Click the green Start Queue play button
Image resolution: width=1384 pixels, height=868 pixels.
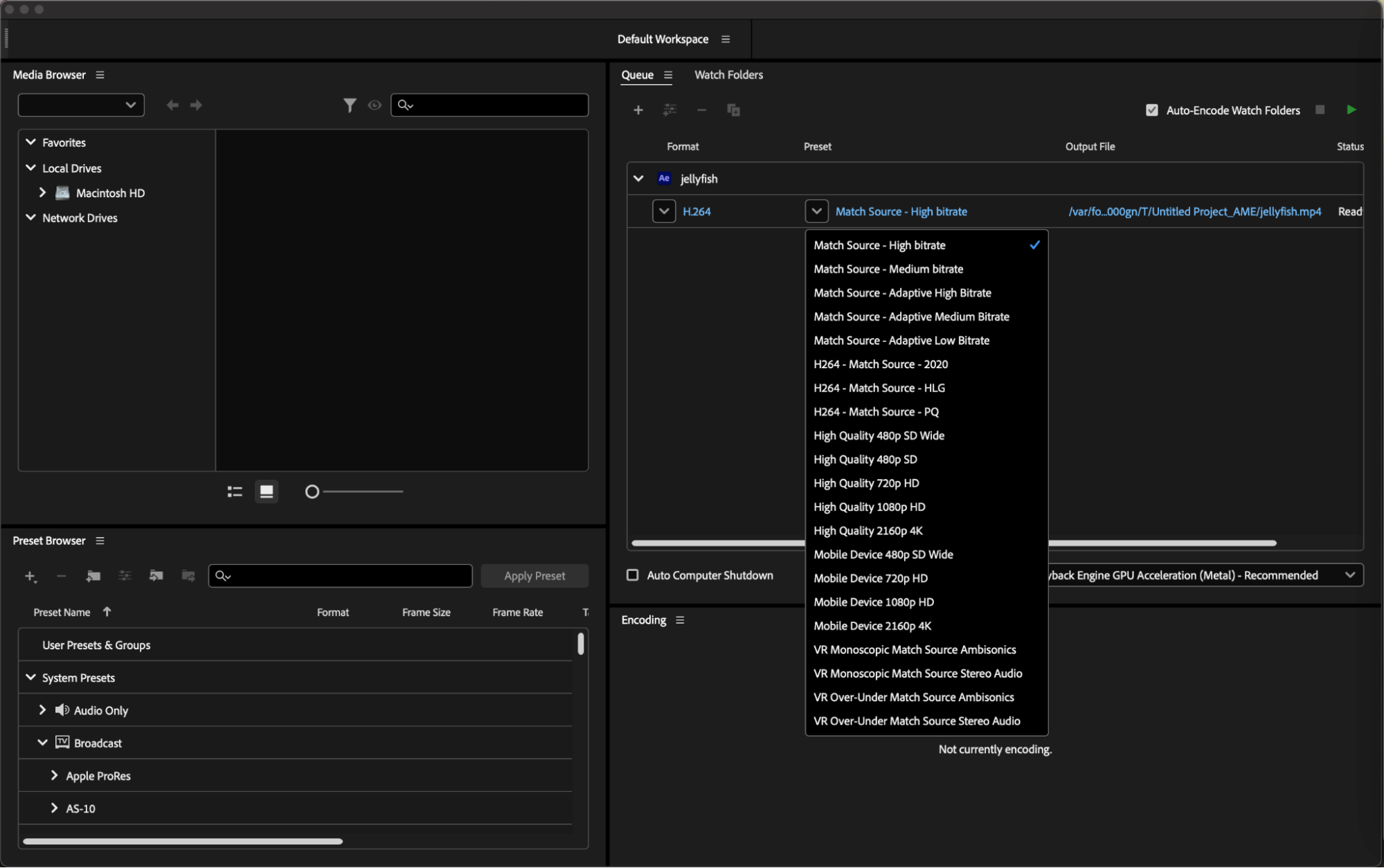click(x=1351, y=109)
